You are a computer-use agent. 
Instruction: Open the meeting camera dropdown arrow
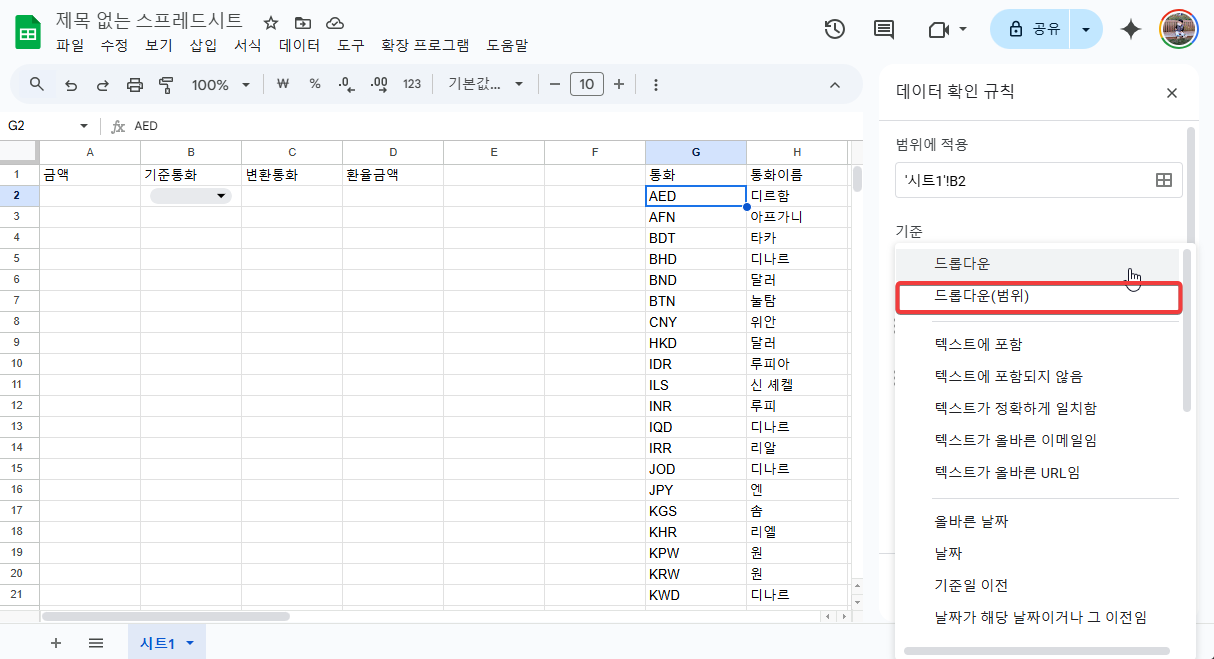point(963,29)
